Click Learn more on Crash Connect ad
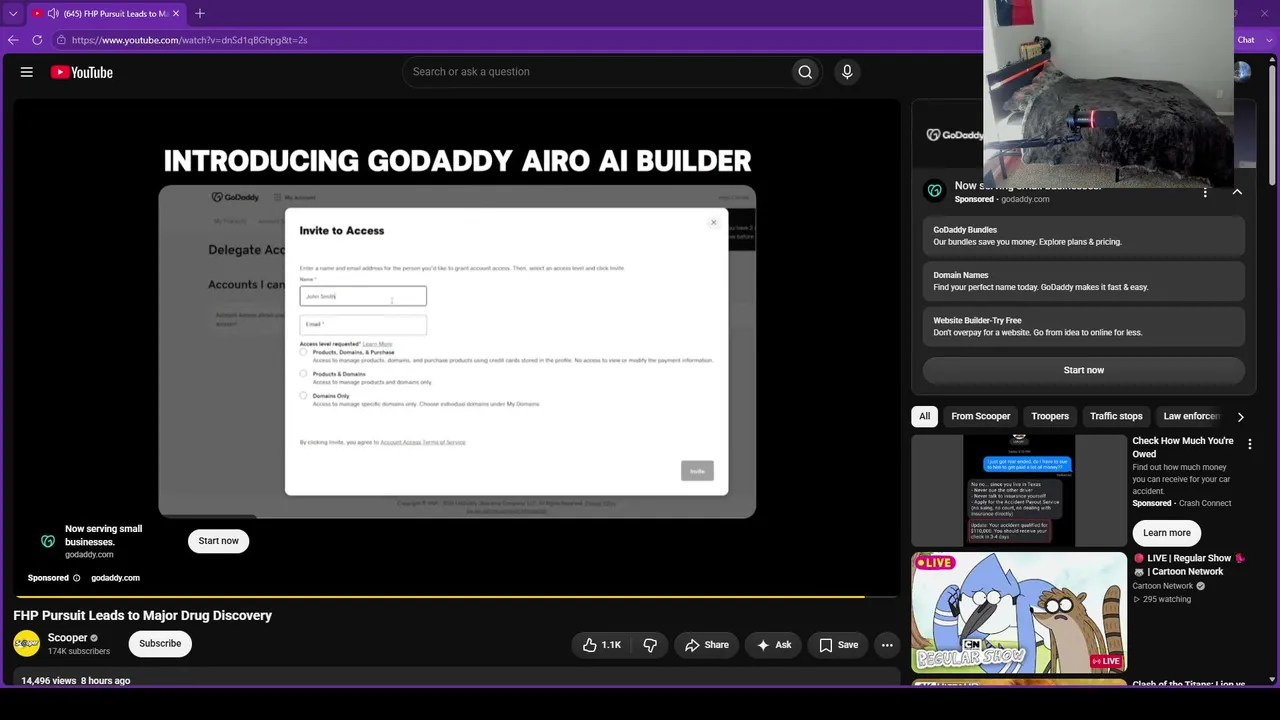Viewport: 1280px width, 720px height. pyautogui.click(x=1167, y=533)
